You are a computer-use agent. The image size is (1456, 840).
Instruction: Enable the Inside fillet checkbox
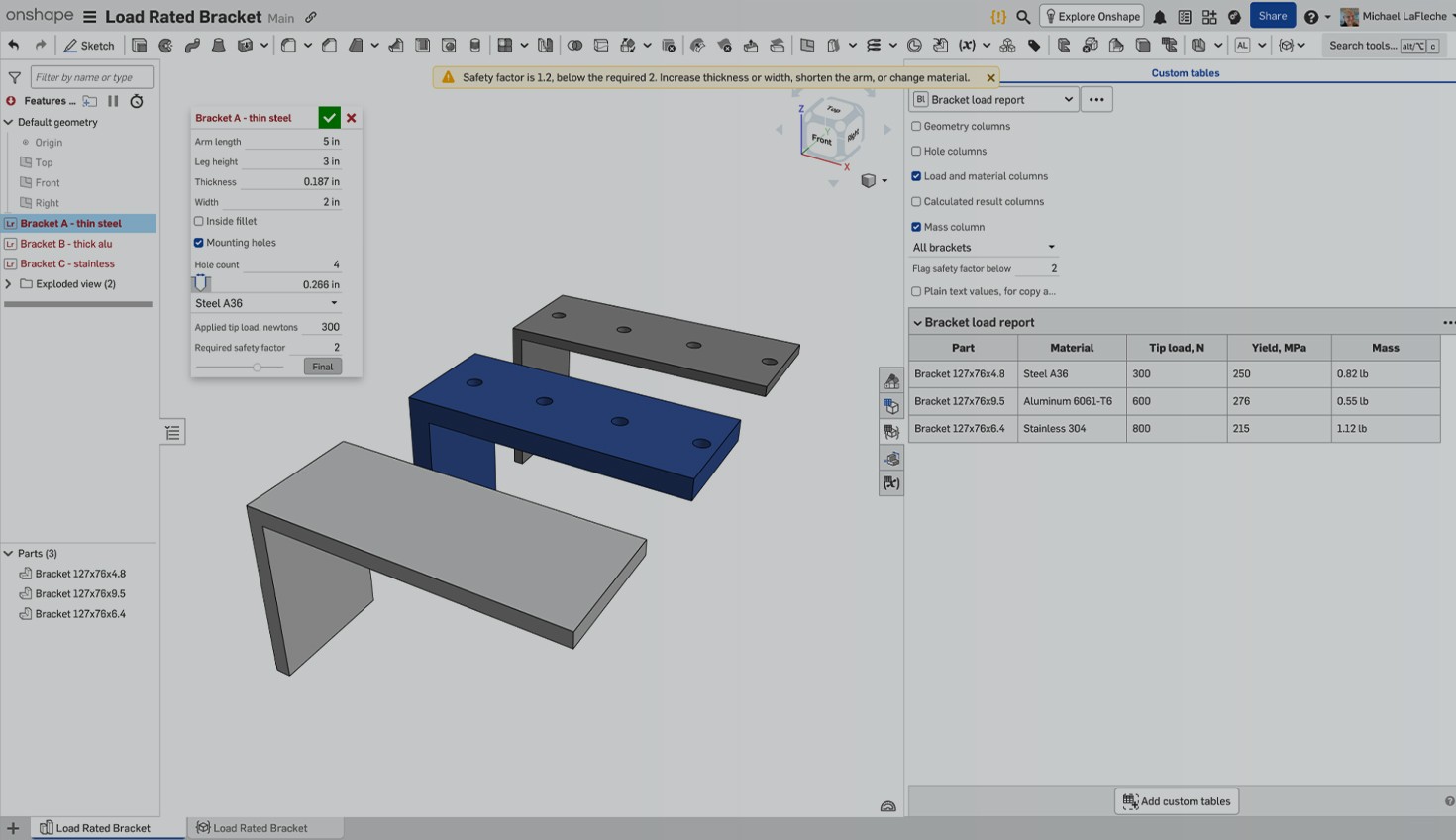(x=199, y=221)
